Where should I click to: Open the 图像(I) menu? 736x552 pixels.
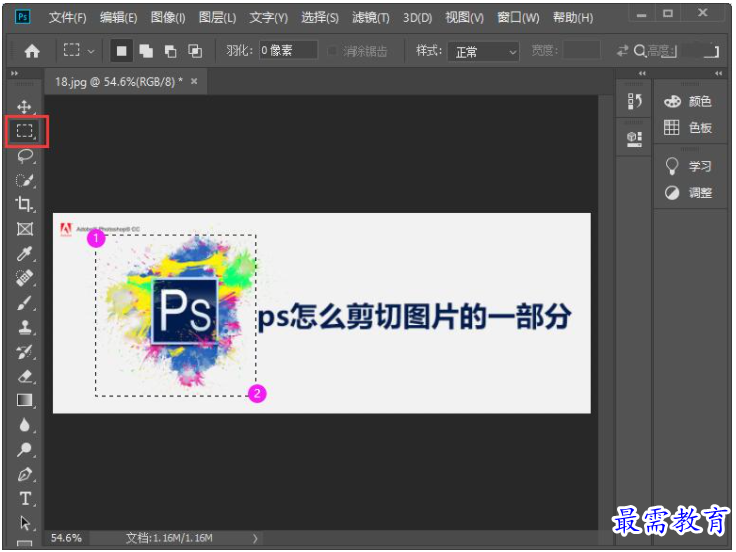pos(168,18)
